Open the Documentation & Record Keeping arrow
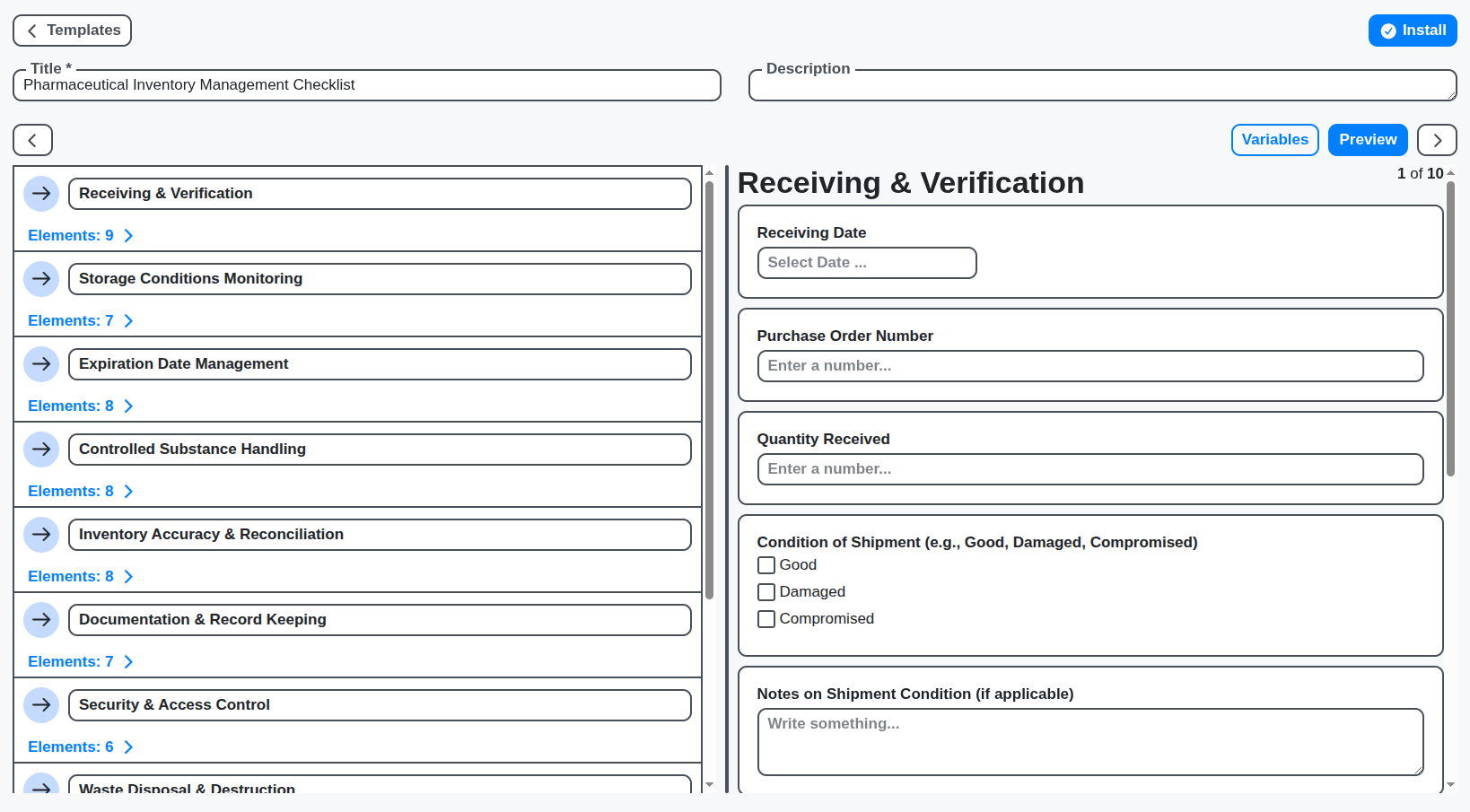1470x812 pixels. point(41,619)
